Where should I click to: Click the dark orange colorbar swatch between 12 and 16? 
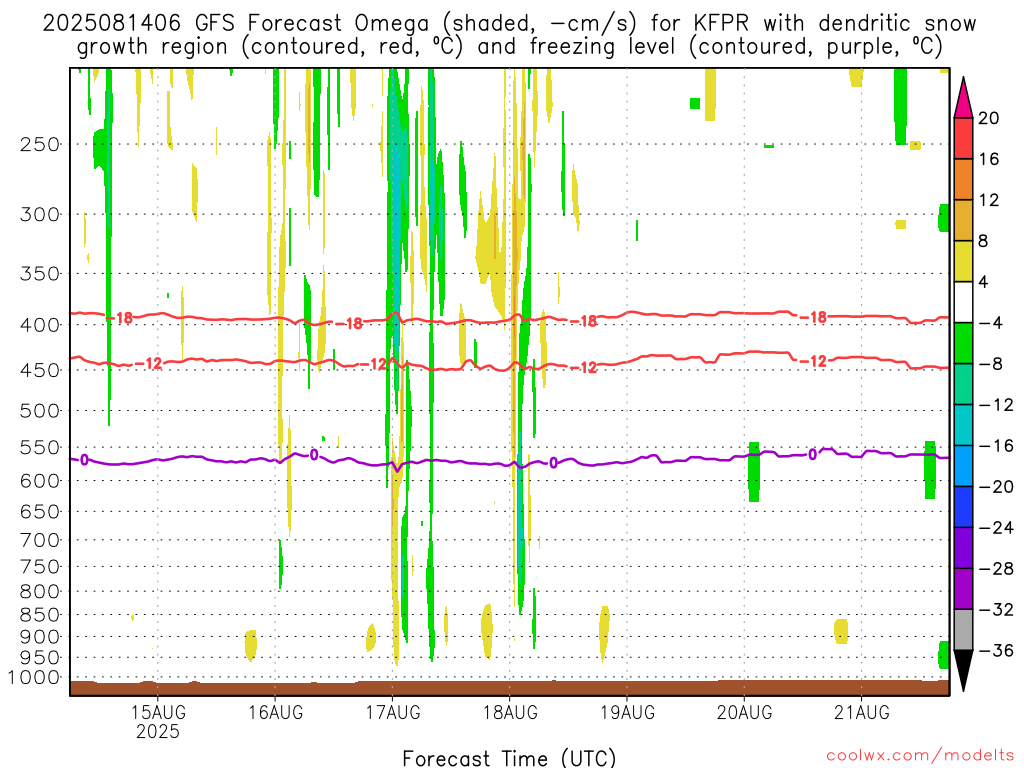963,180
